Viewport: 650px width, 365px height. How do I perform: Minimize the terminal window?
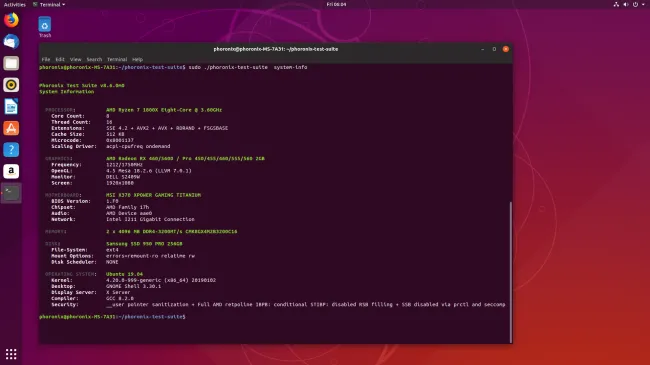click(x=483, y=49)
